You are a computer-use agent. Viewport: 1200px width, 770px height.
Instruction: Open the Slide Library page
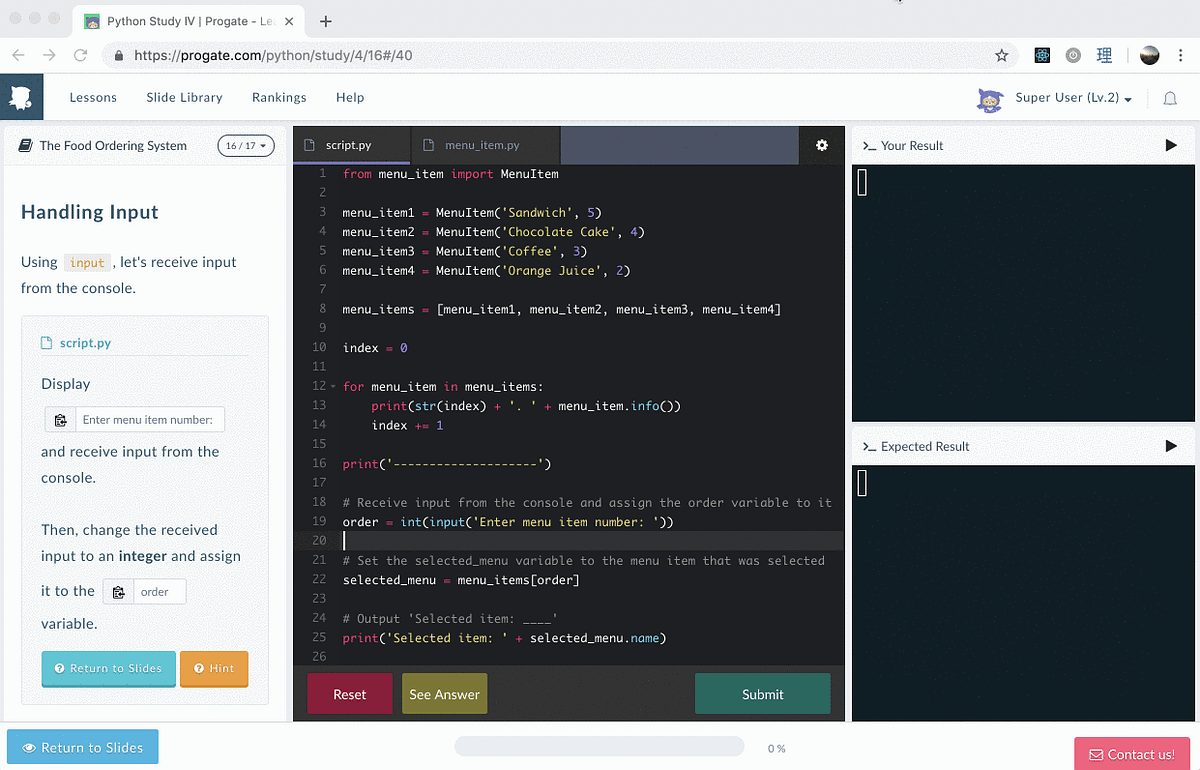(x=184, y=97)
